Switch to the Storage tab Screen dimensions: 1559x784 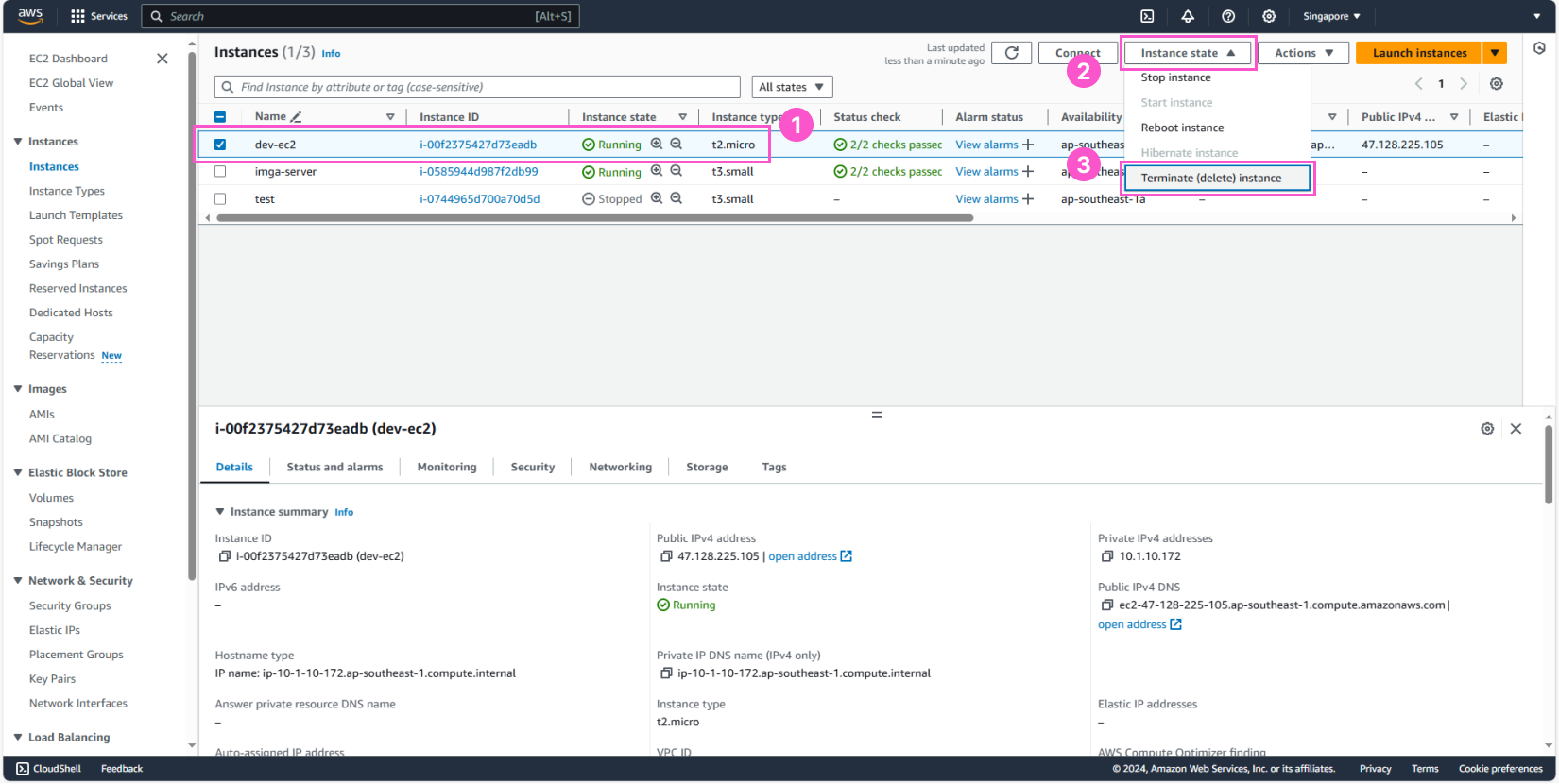(x=707, y=467)
